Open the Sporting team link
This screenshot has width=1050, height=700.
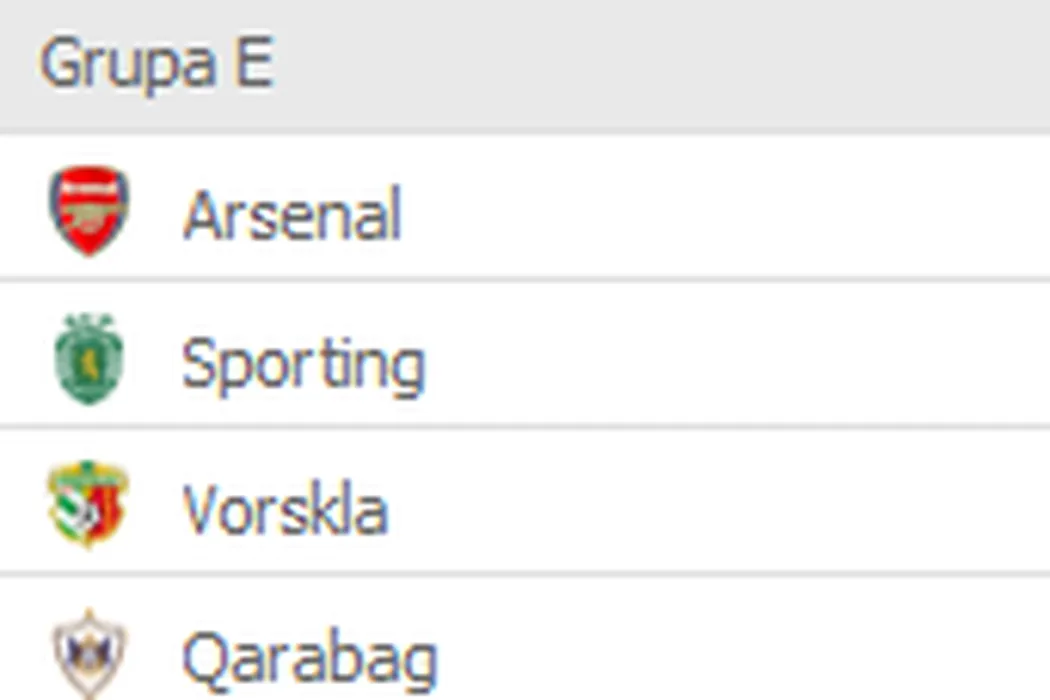(303, 363)
